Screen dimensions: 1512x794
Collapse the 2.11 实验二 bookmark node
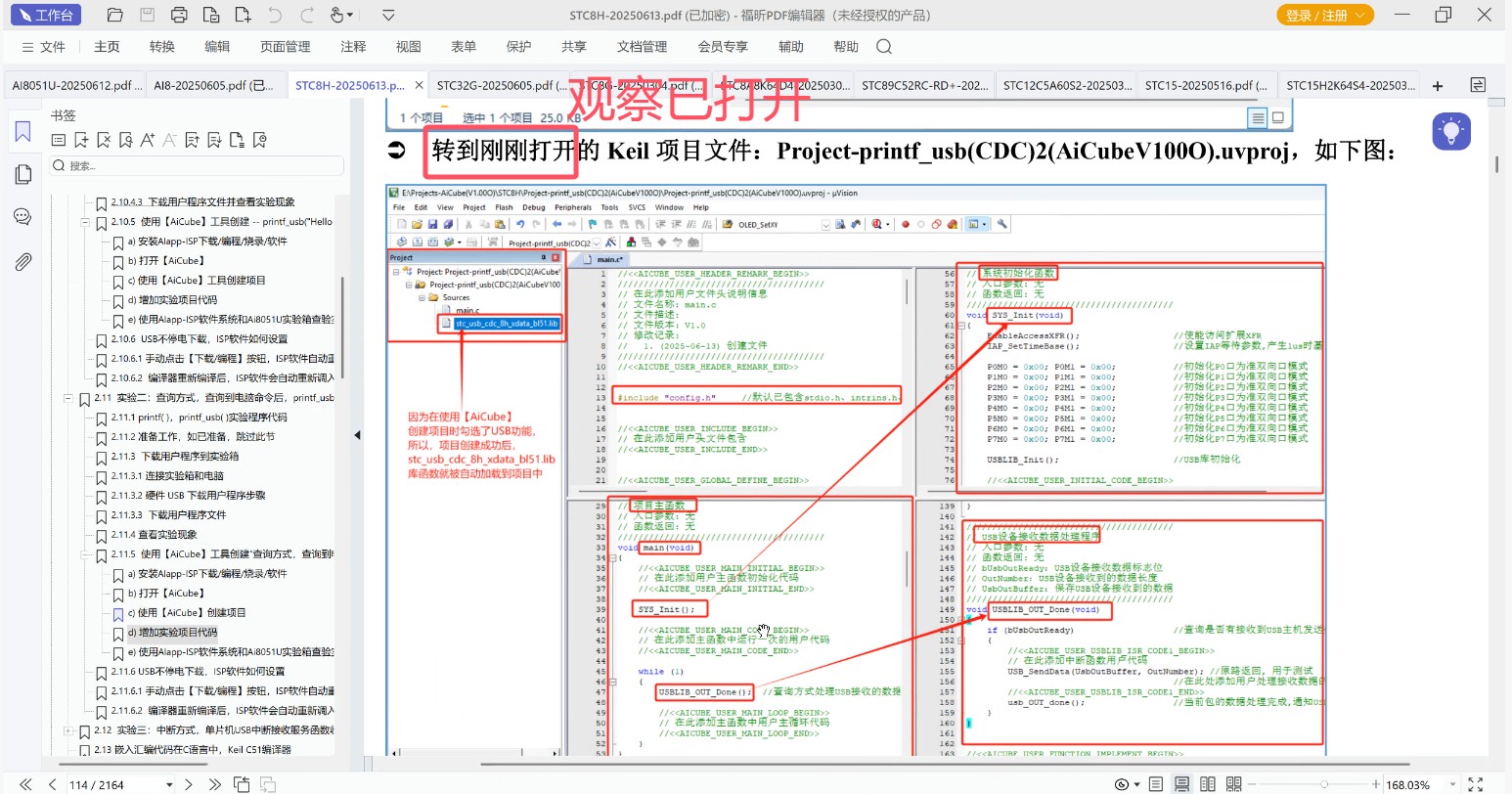pyautogui.click(x=69, y=398)
